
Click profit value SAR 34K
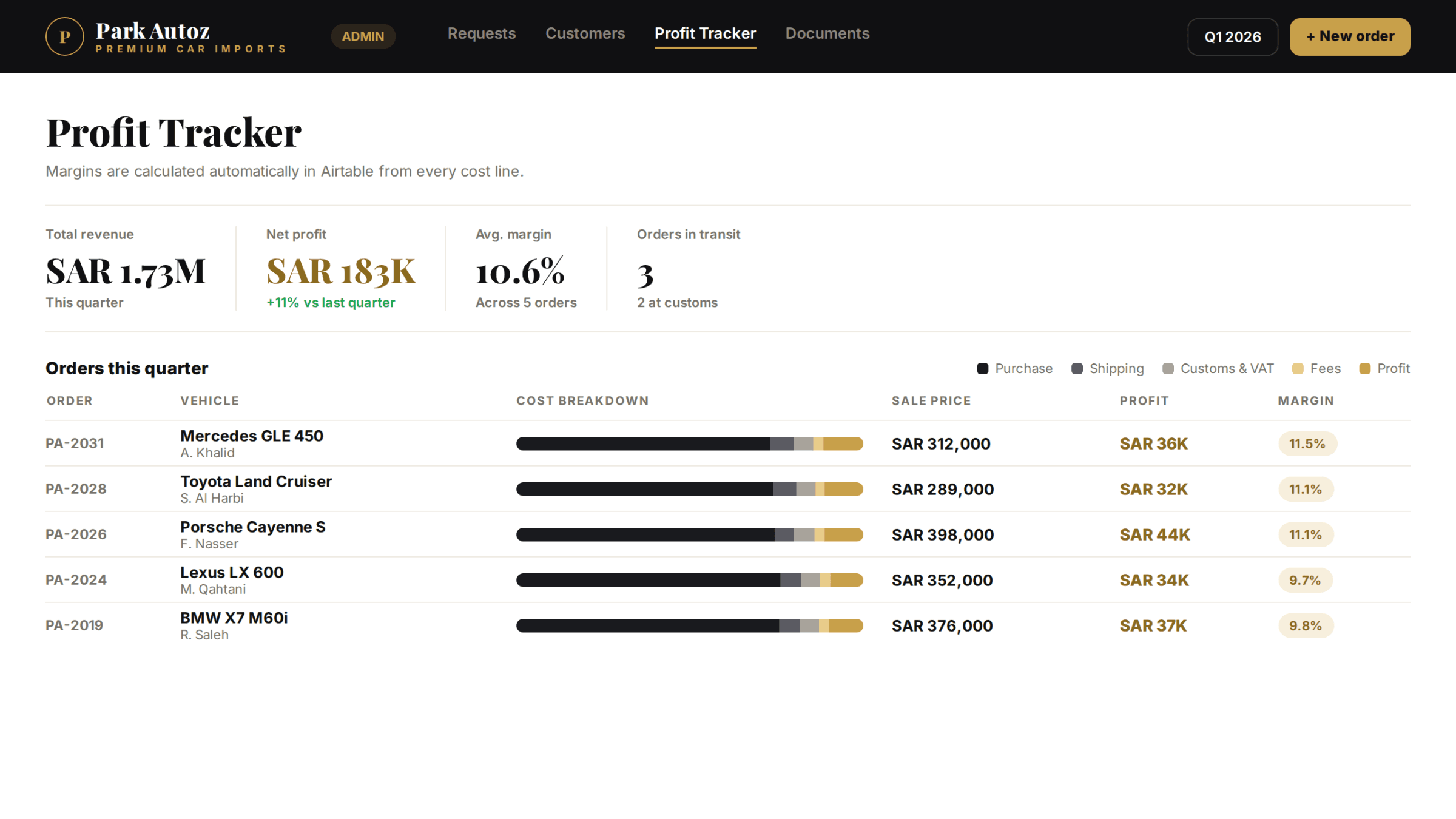(x=1154, y=581)
